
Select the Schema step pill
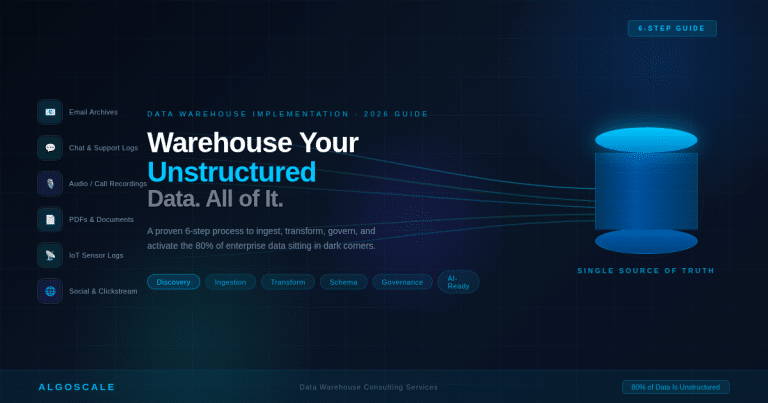coord(343,282)
